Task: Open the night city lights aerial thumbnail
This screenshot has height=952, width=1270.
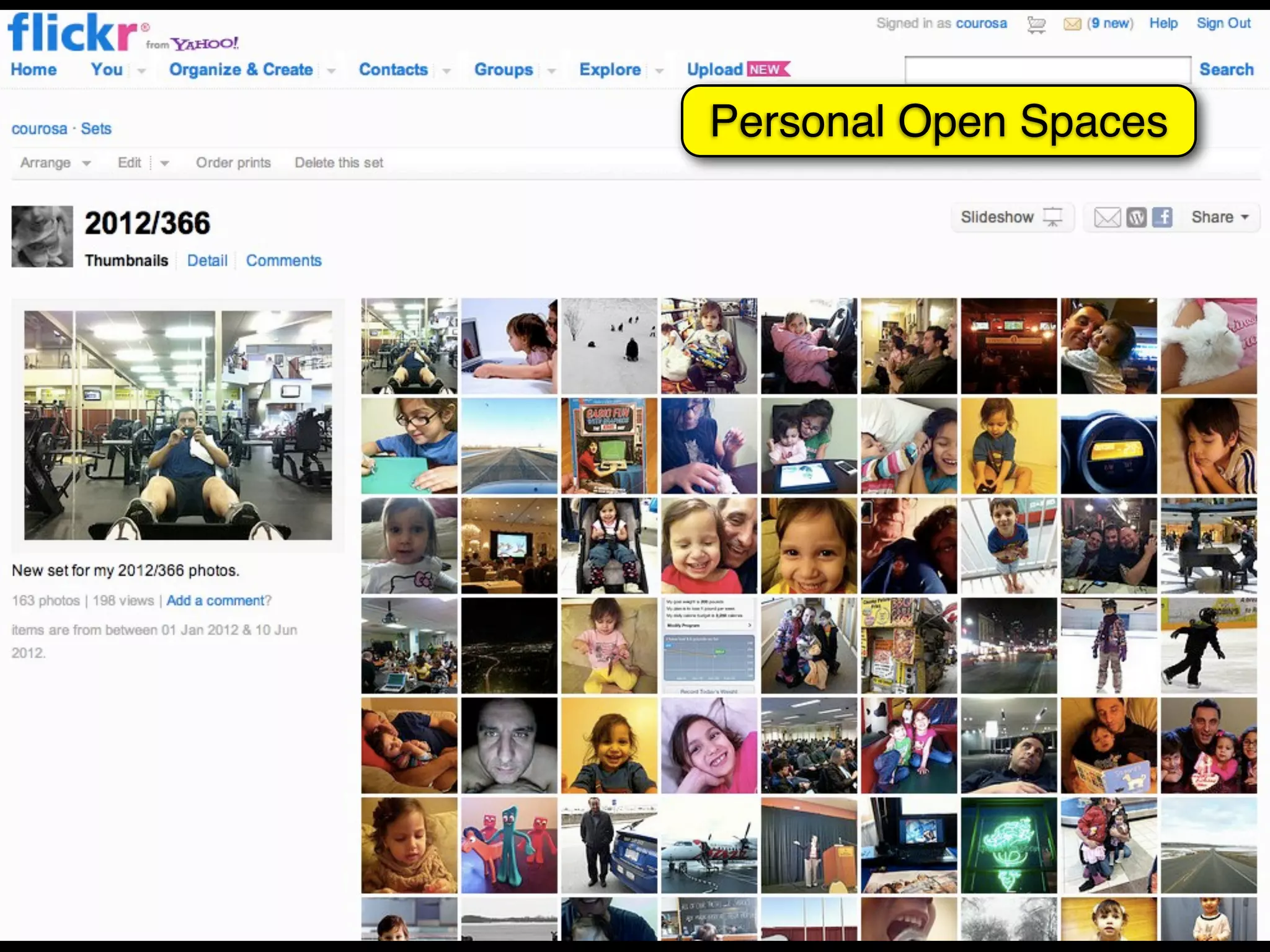Action: [x=509, y=645]
